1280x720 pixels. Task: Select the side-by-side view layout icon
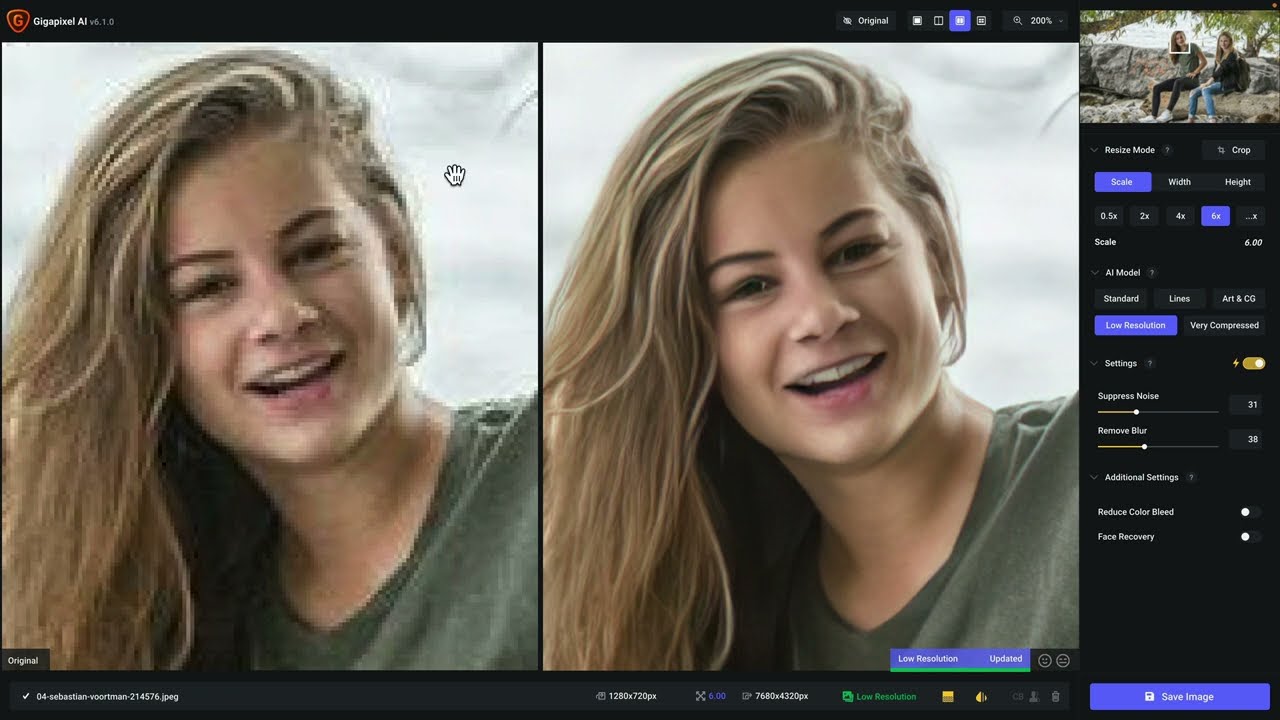[960, 21]
